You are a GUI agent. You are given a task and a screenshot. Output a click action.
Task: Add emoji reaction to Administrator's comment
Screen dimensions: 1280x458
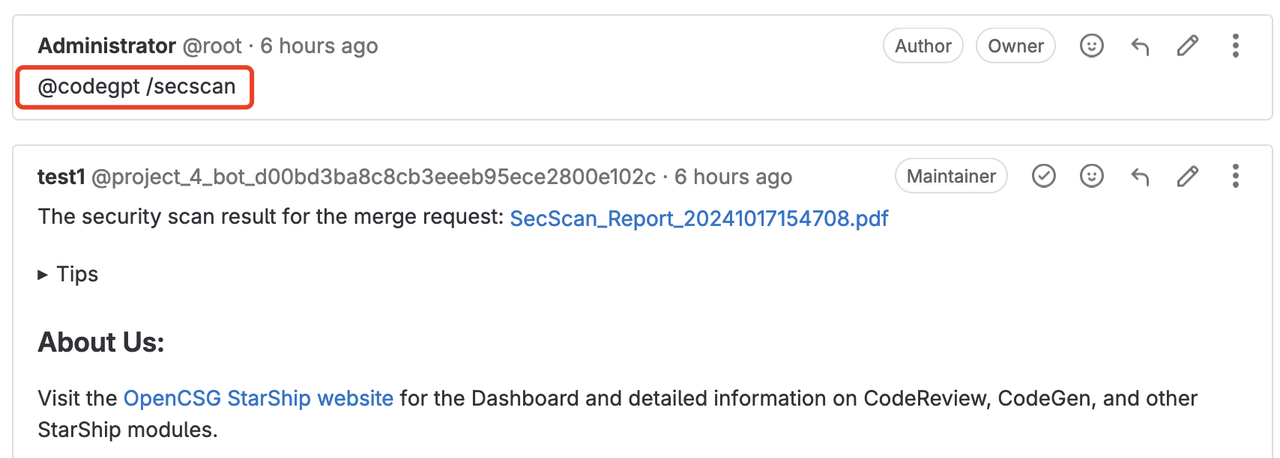click(x=1091, y=46)
